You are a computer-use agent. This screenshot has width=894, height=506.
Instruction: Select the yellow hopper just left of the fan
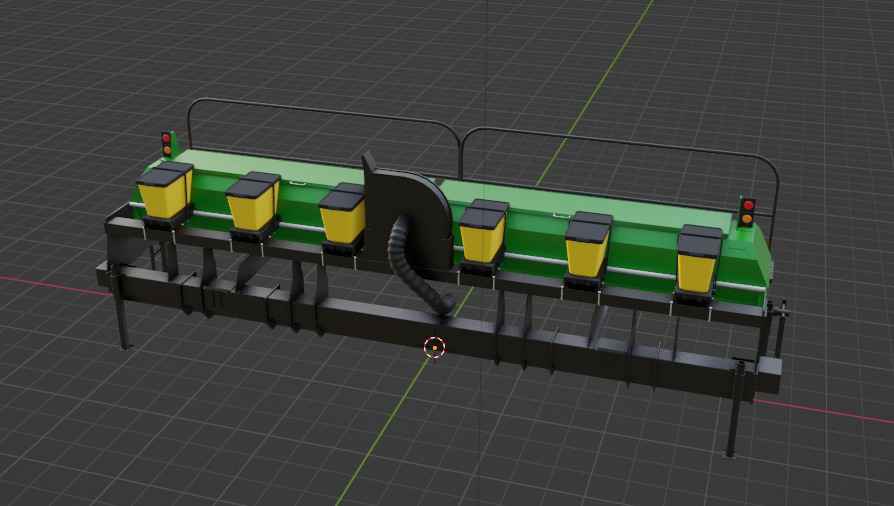[x=342, y=217]
